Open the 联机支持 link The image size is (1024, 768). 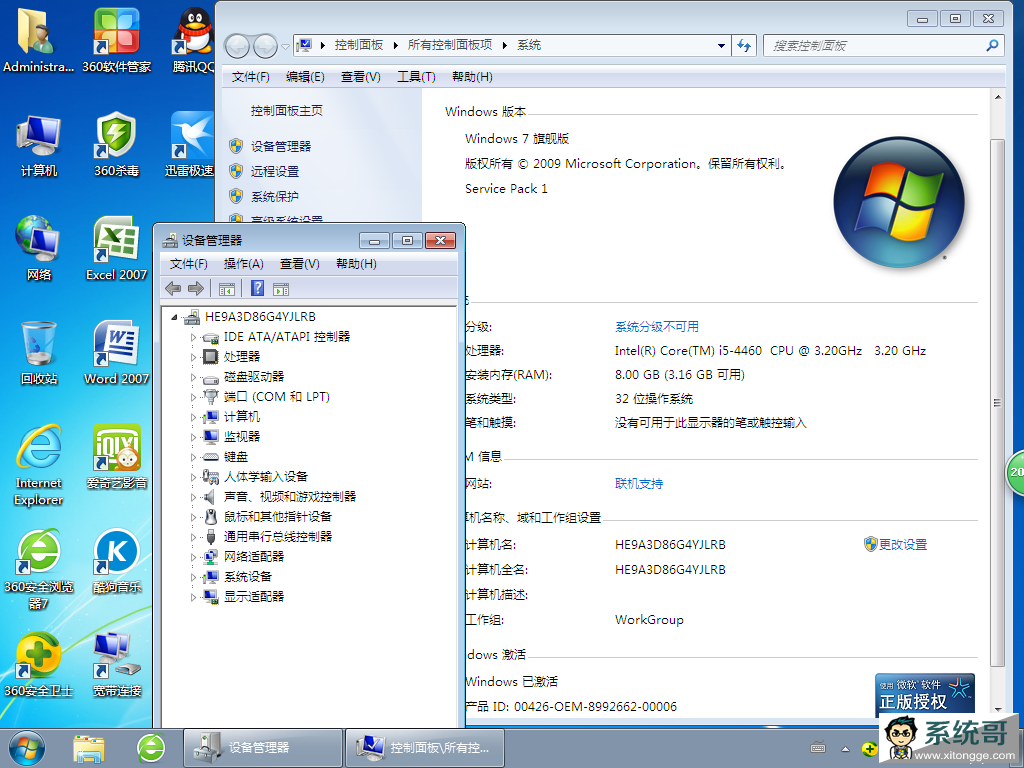coord(639,484)
